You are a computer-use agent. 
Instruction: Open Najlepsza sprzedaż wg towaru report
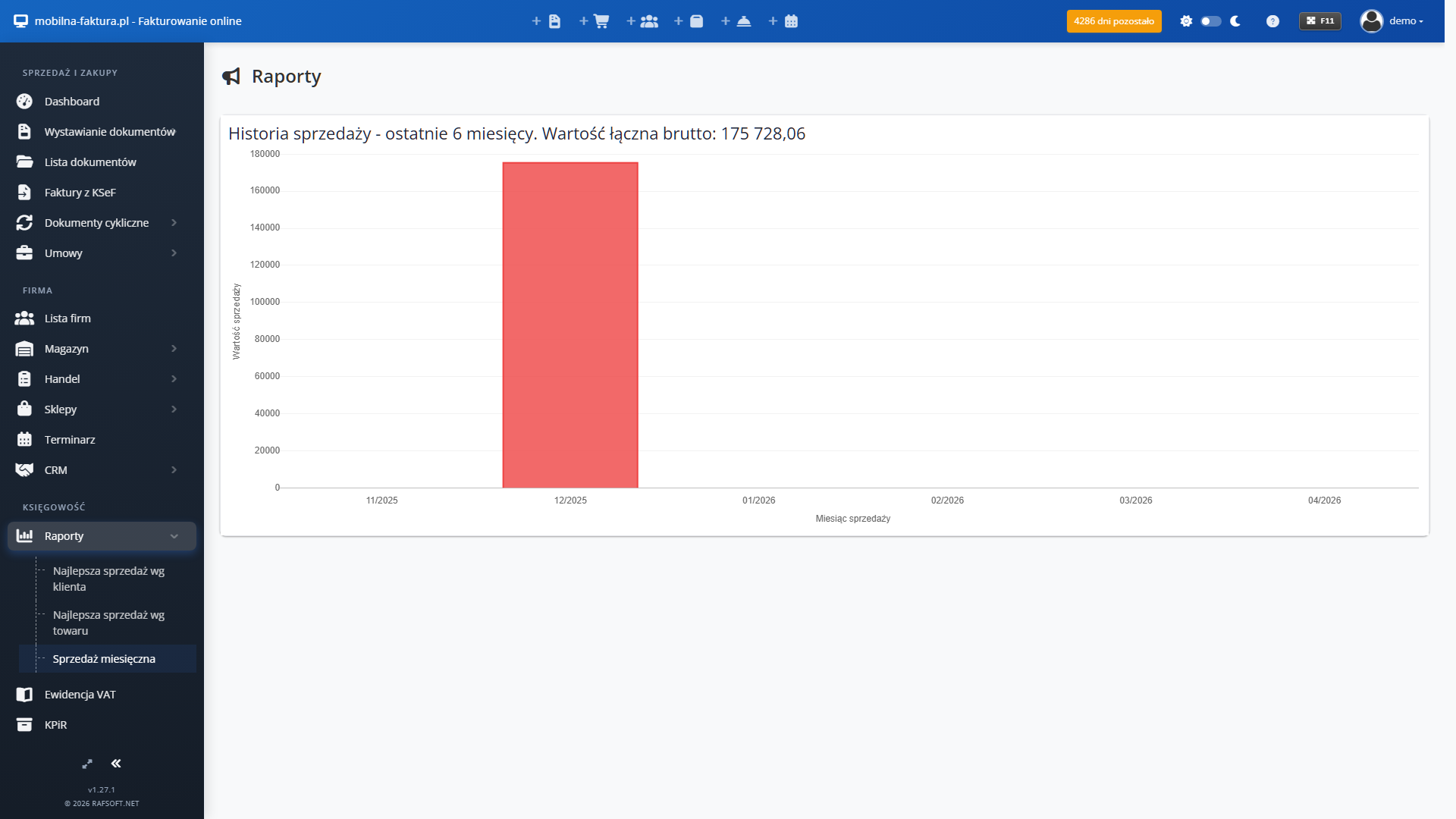[108, 623]
